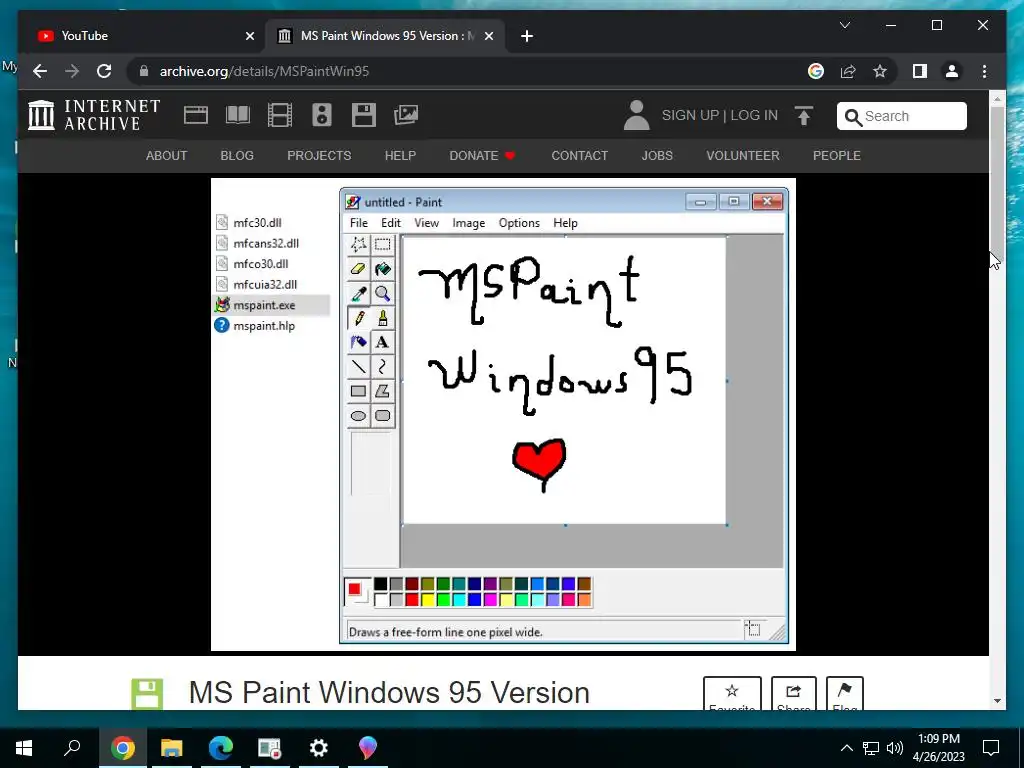
Task: Open the Software floppy-disk icon in header
Action: (364, 115)
